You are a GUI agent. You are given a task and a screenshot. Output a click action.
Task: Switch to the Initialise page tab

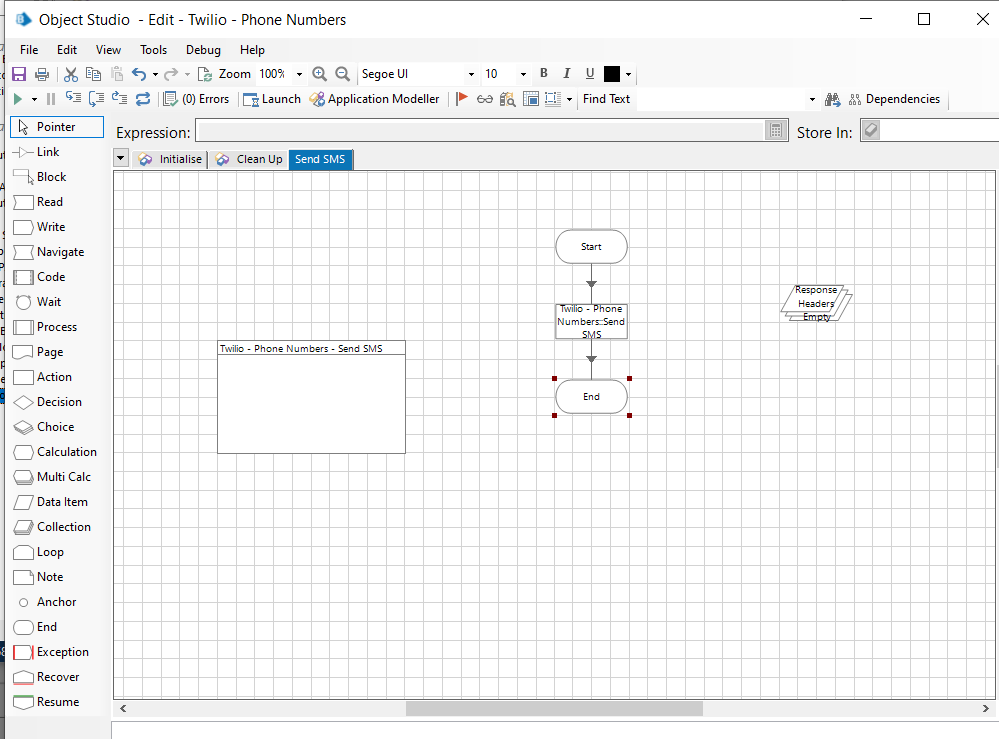click(171, 159)
